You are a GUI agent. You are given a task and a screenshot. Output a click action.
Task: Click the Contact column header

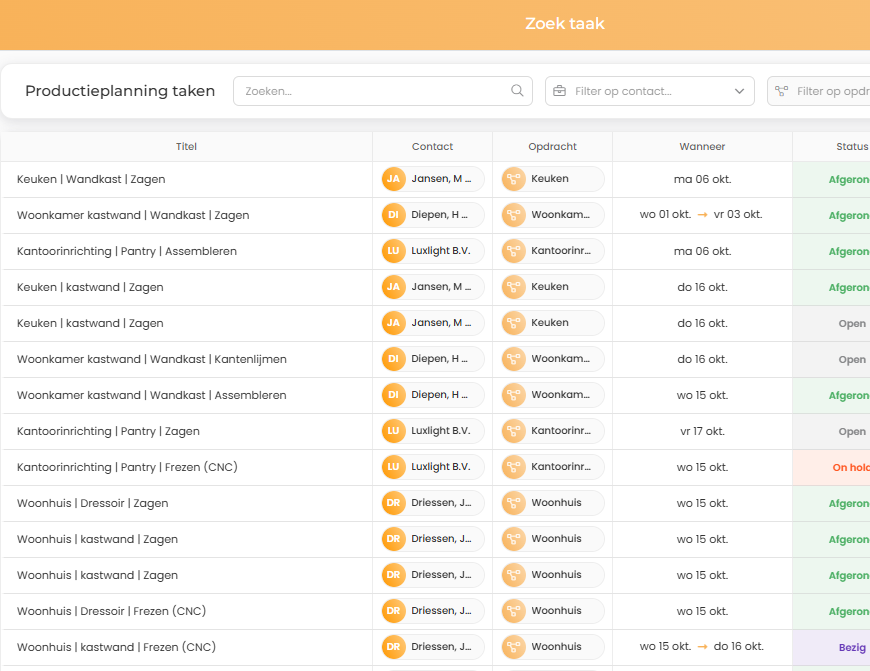click(432, 146)
